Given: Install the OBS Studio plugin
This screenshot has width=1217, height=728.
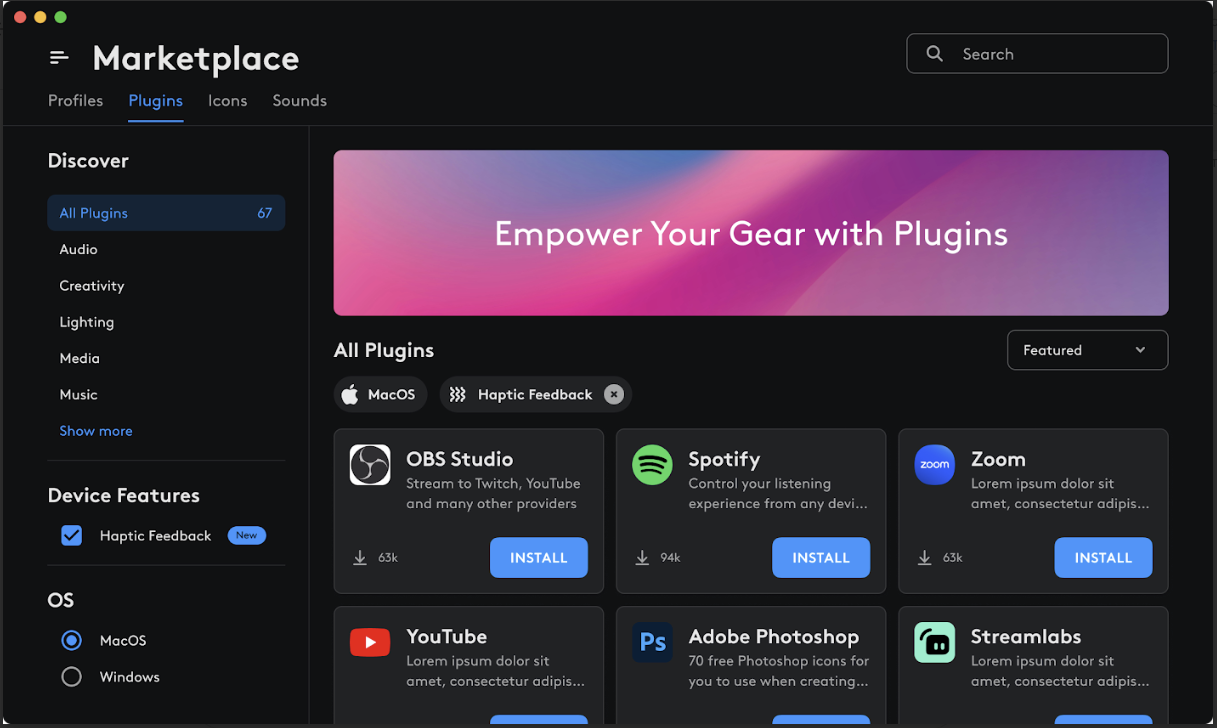Looking at the screenshot, I should click(538, 557).
